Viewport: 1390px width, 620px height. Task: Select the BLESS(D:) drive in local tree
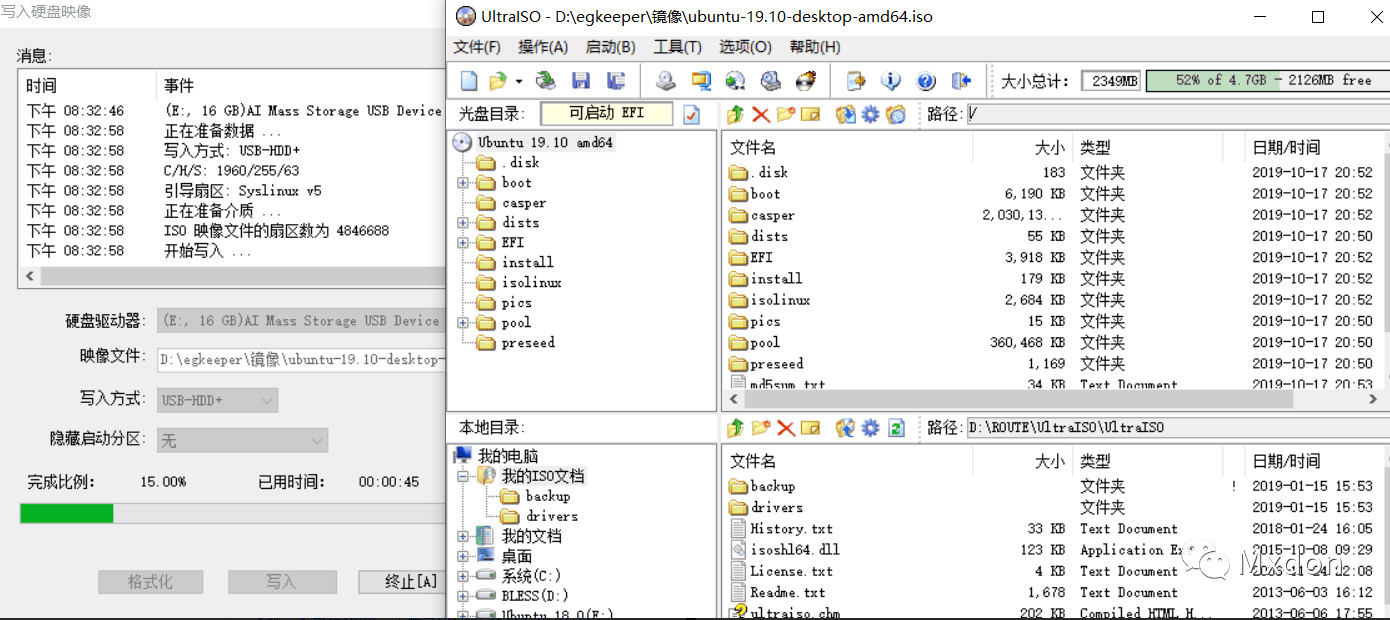click(x=534, y=597)
